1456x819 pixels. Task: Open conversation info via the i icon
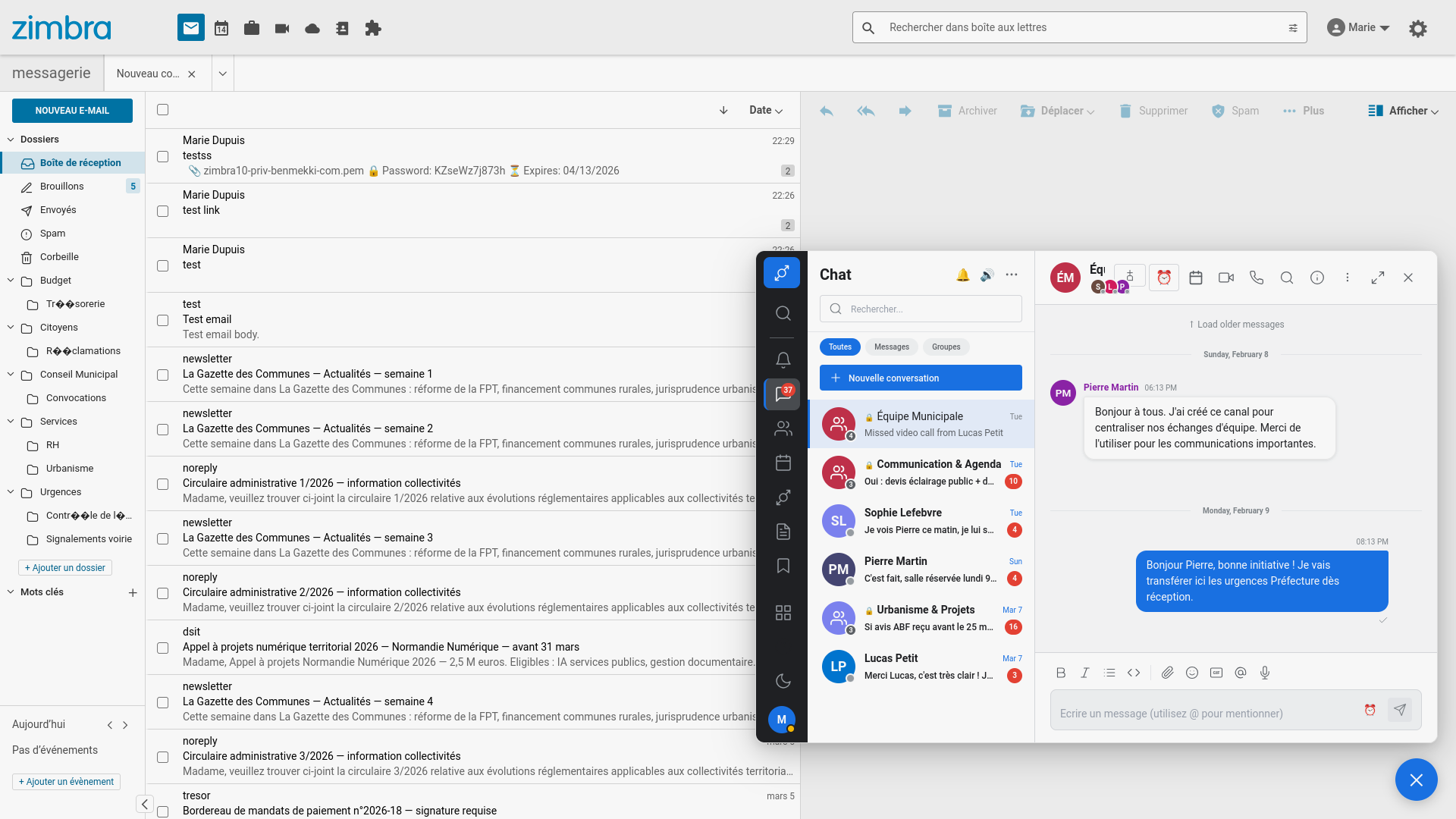click(1316, 278)
